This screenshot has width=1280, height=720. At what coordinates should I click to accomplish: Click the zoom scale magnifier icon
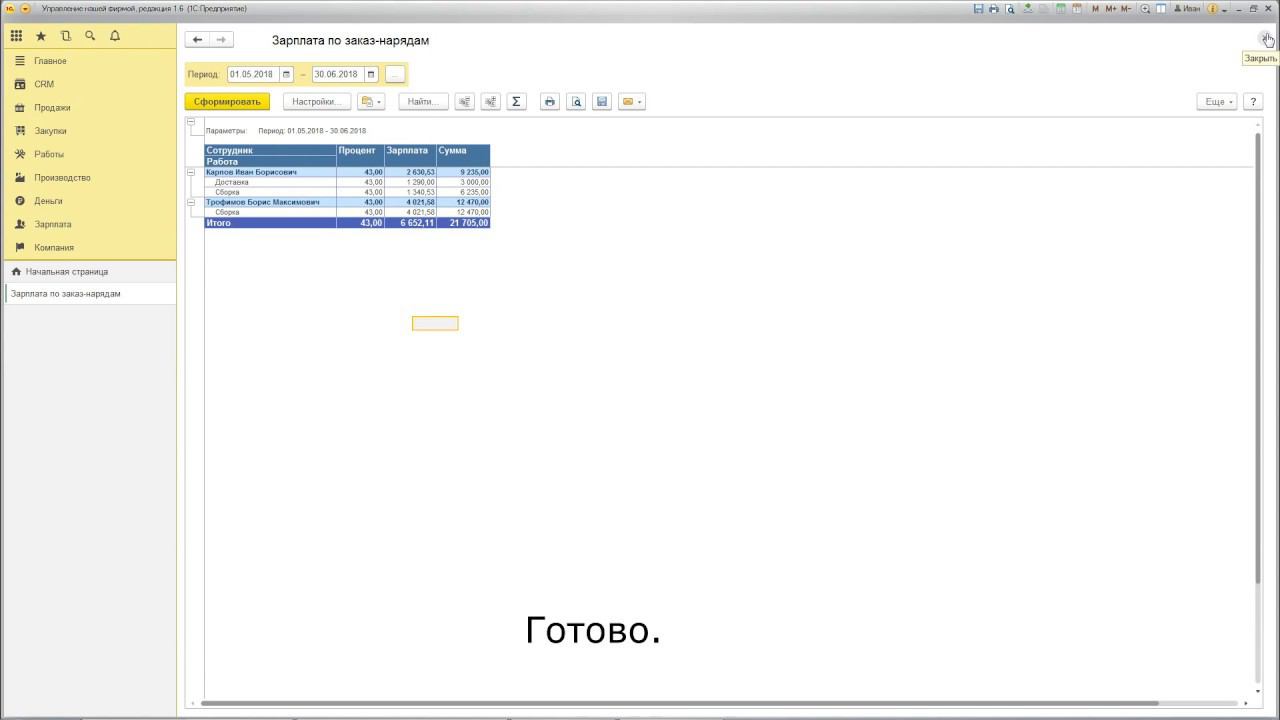pos(1145,8)
